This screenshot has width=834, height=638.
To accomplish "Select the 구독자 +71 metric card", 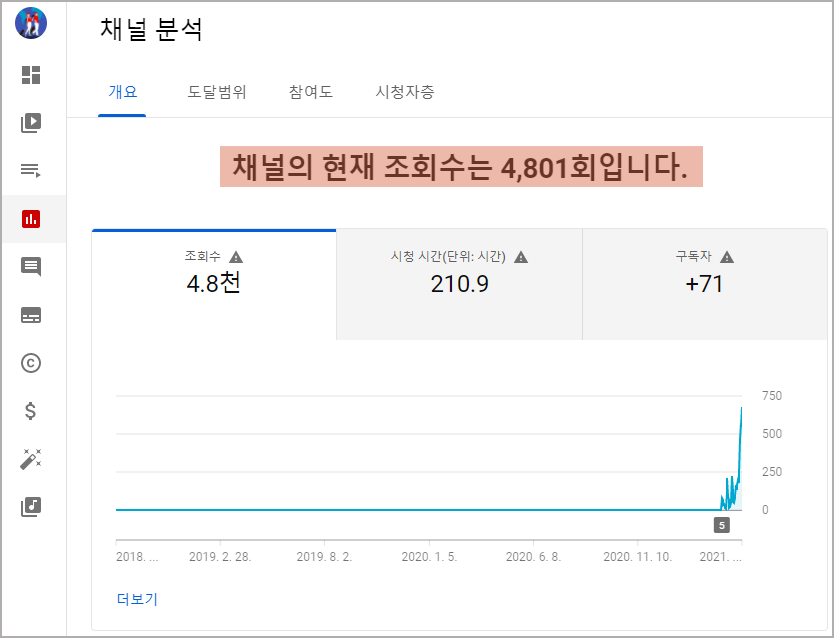I will click(705, 284).
